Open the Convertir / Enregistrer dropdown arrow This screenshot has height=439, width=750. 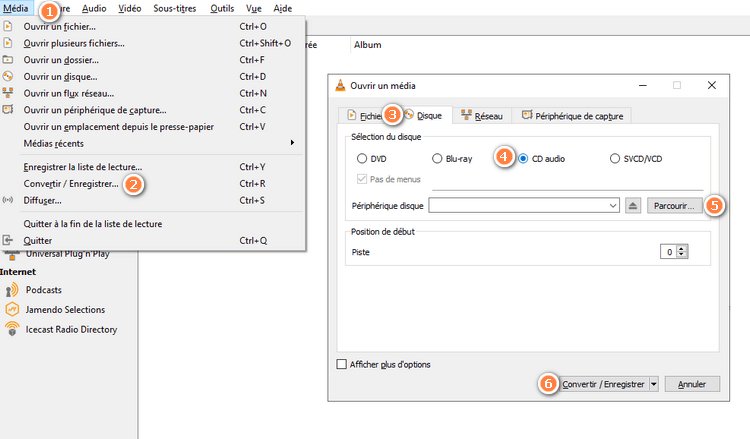pos(653,384)
